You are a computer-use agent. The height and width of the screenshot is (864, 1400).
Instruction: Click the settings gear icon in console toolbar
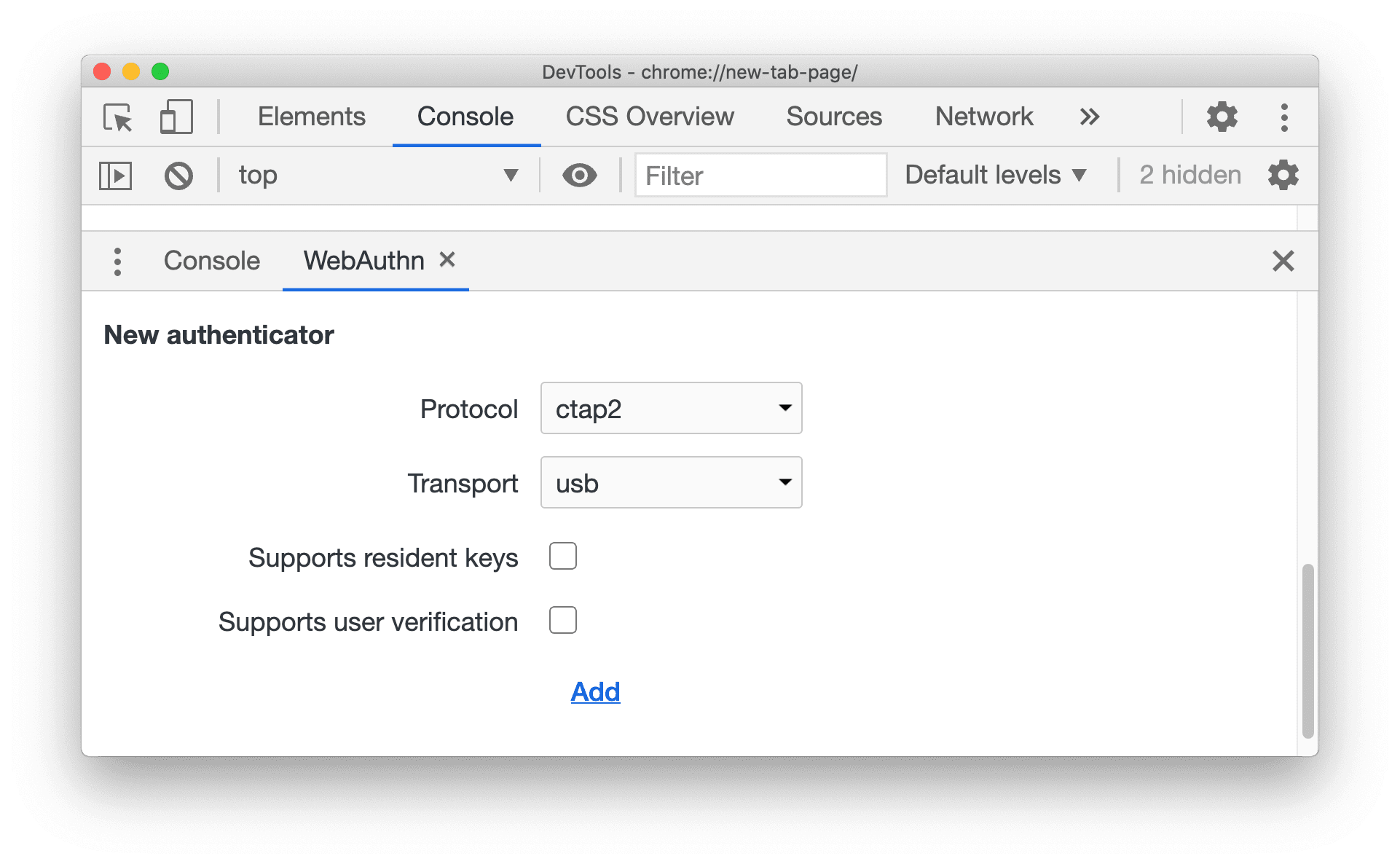pos(1285,175)
